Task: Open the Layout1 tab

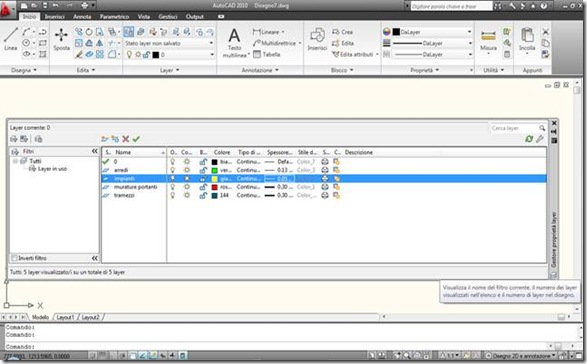Action: (x=65, y=317)
